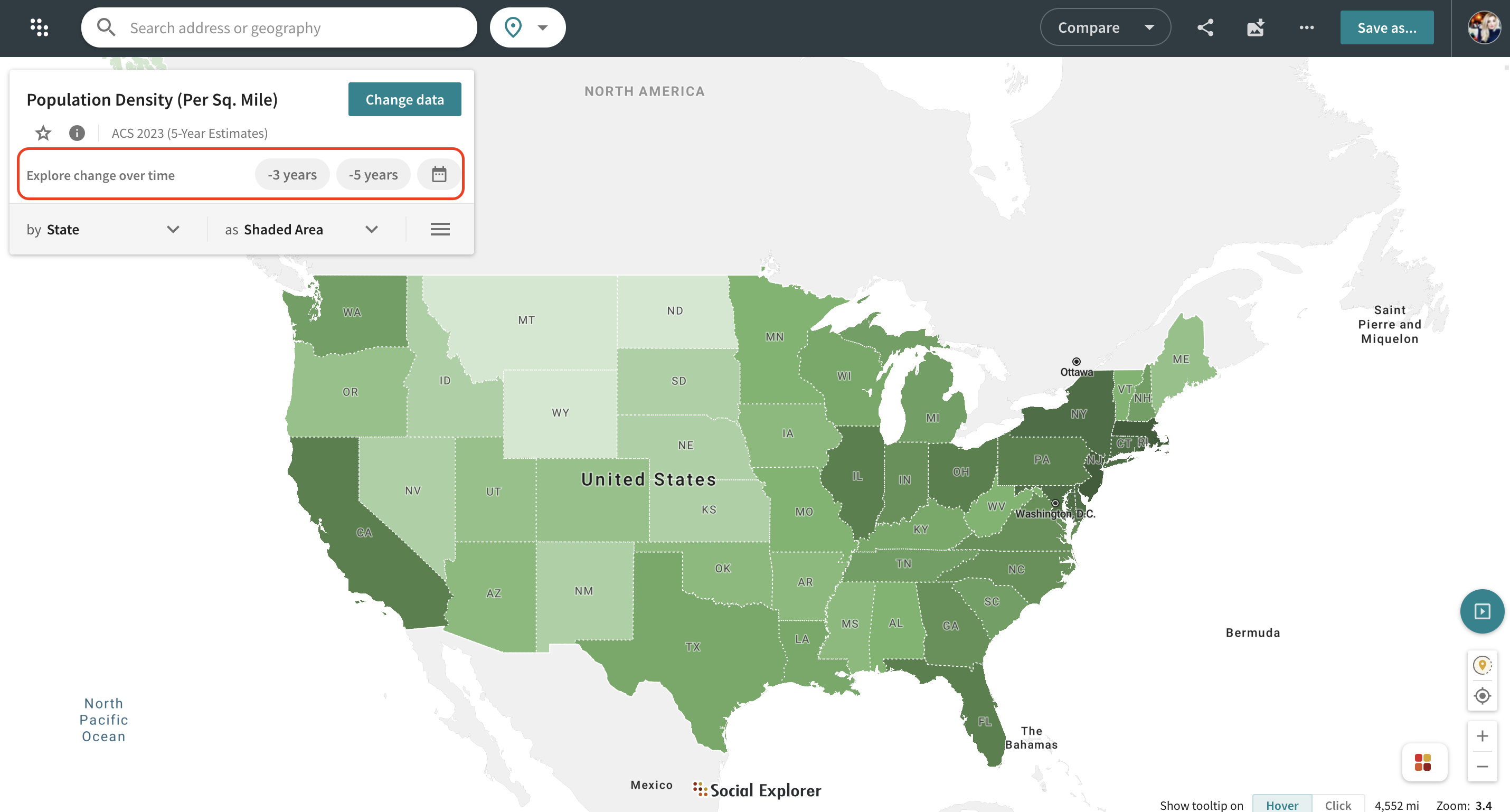Set tooltip mode to Click
1510x812 pixels.
(1338, 805)
